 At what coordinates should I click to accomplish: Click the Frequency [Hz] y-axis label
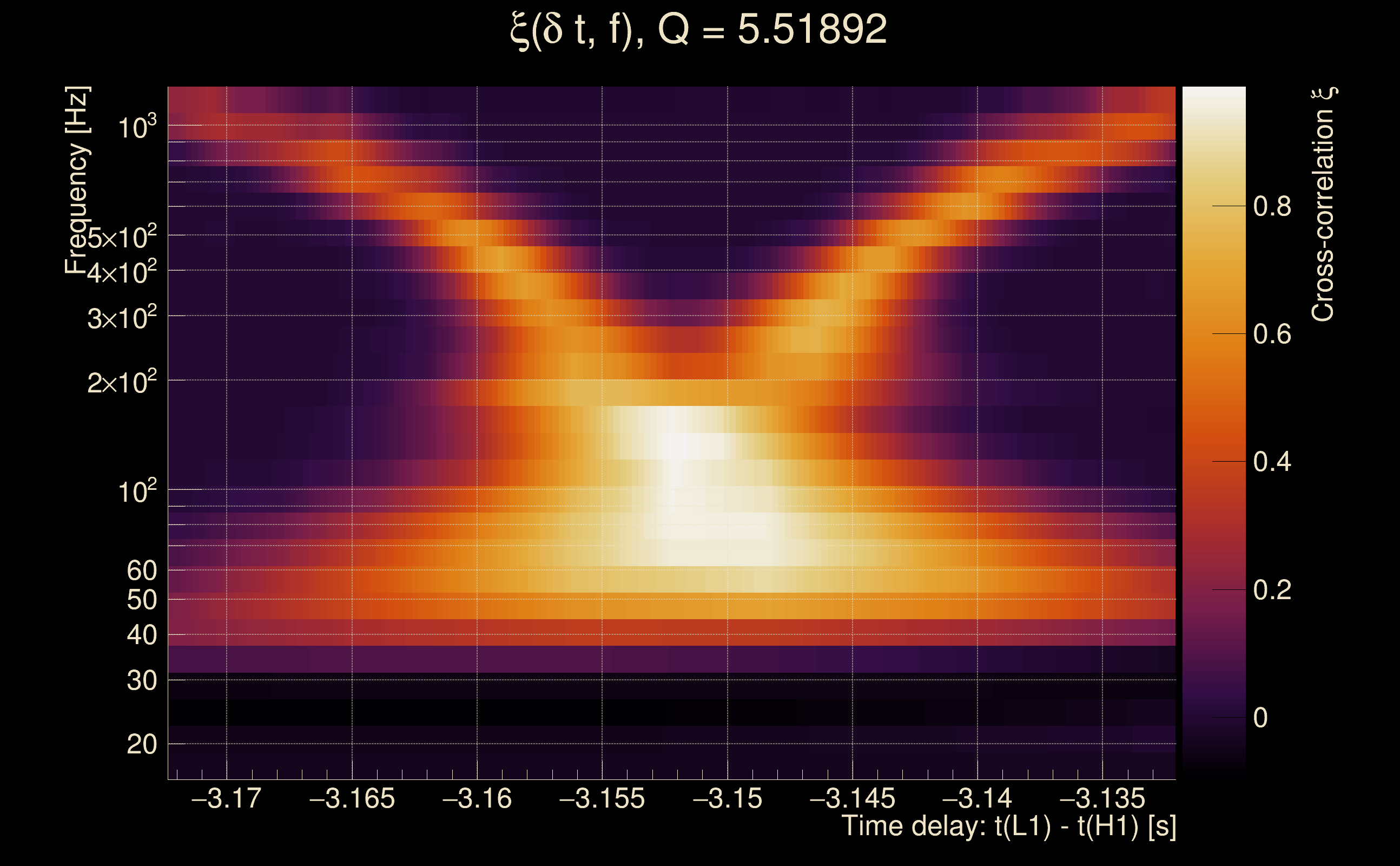(x=77, y=180)
